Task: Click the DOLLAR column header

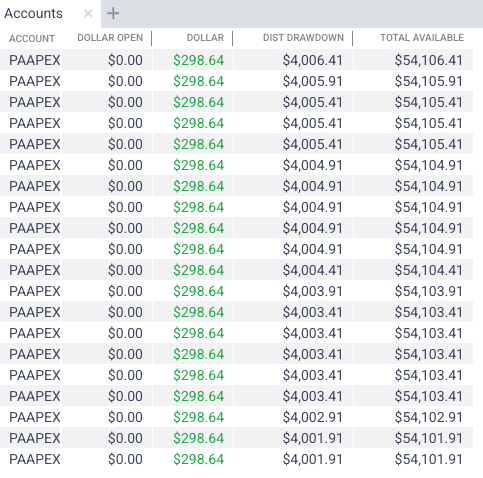Action: click(x=205, y=38)
